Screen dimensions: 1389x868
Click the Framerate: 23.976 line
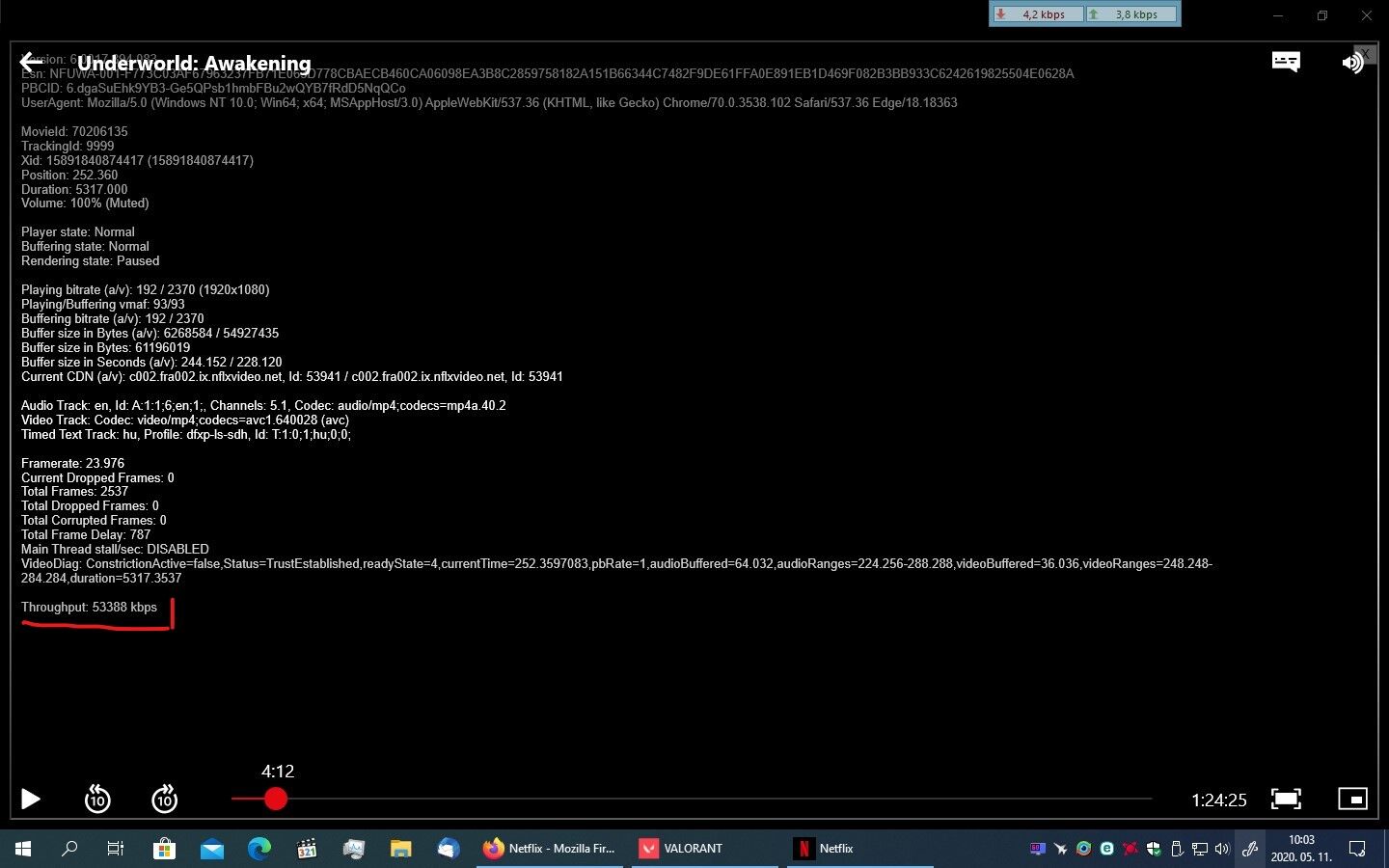72,463
